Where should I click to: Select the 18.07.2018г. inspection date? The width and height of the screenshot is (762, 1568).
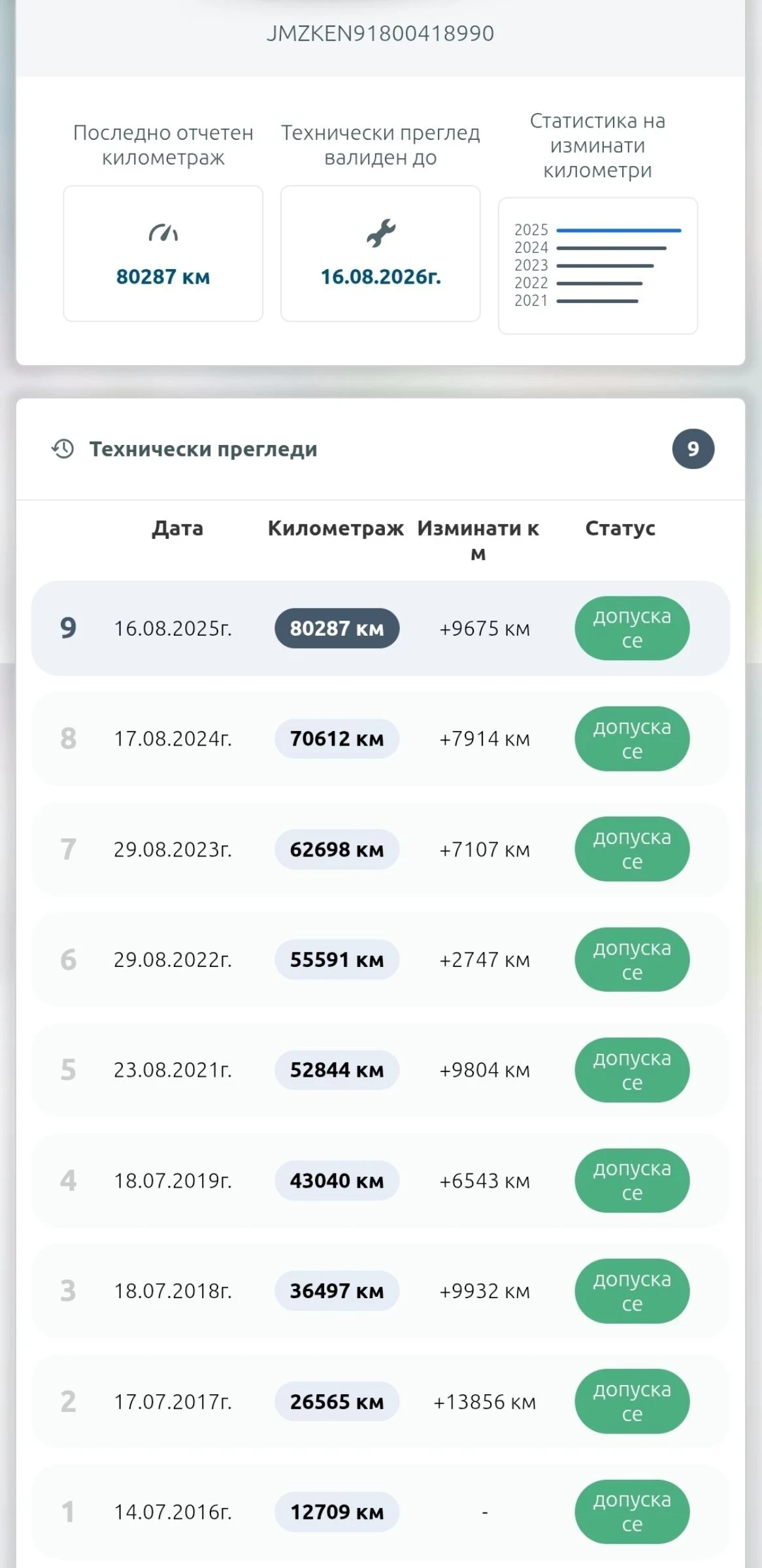(173, 1291)
